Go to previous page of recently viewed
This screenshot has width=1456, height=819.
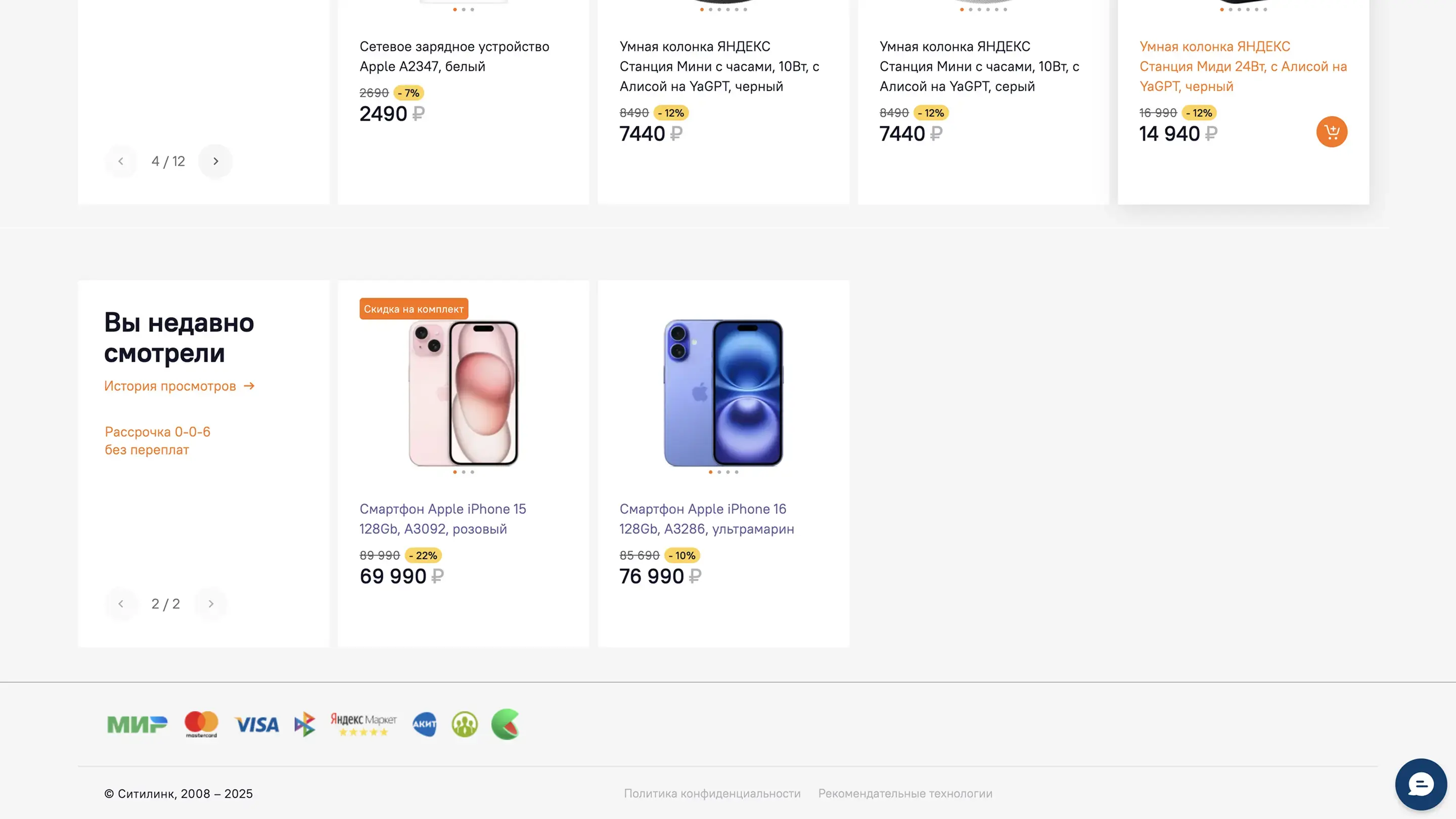point(121,604)
